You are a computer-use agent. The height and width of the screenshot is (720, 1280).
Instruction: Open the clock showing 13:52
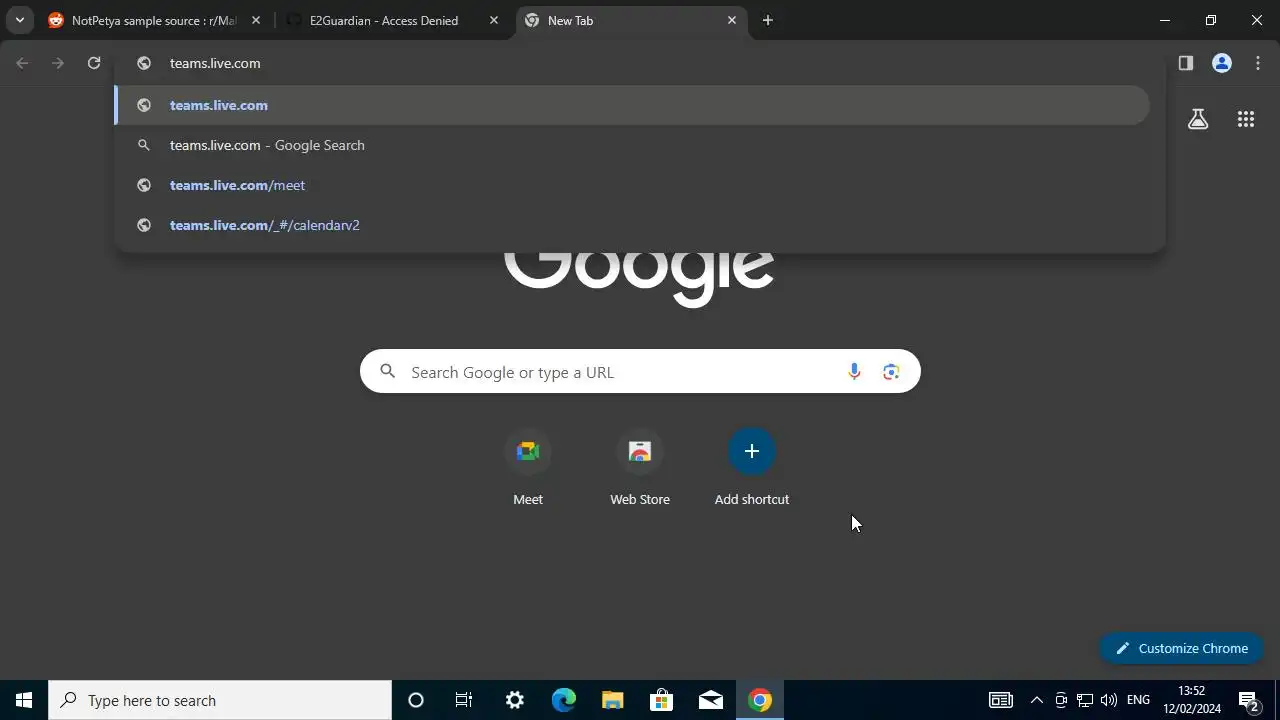coord(1191,700)
